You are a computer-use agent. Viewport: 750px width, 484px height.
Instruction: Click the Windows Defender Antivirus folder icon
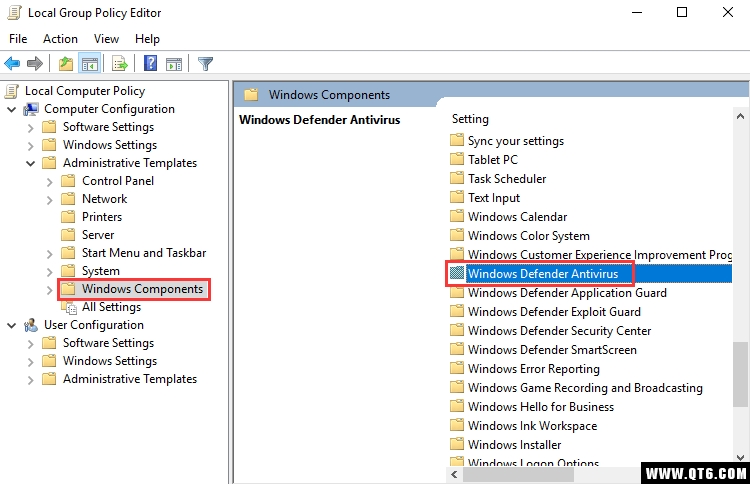pos(457,273)
